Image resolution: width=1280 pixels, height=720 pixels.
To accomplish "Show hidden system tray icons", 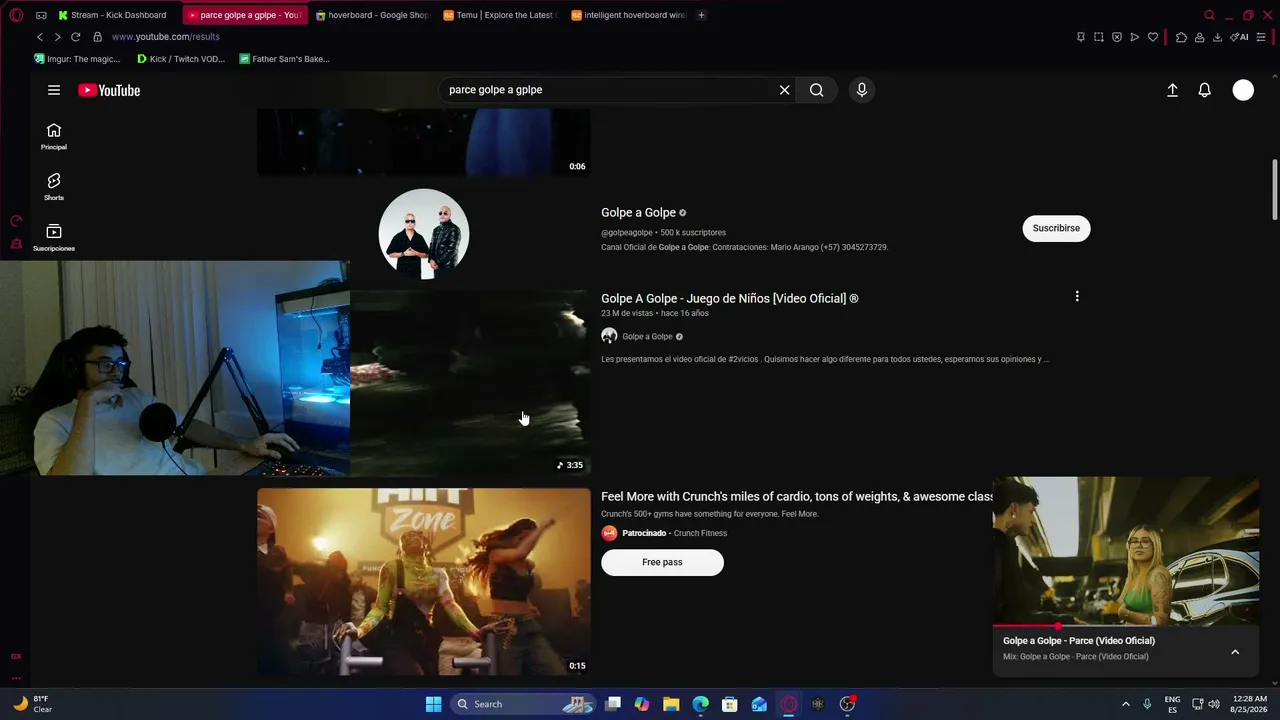I will 1126,704.
